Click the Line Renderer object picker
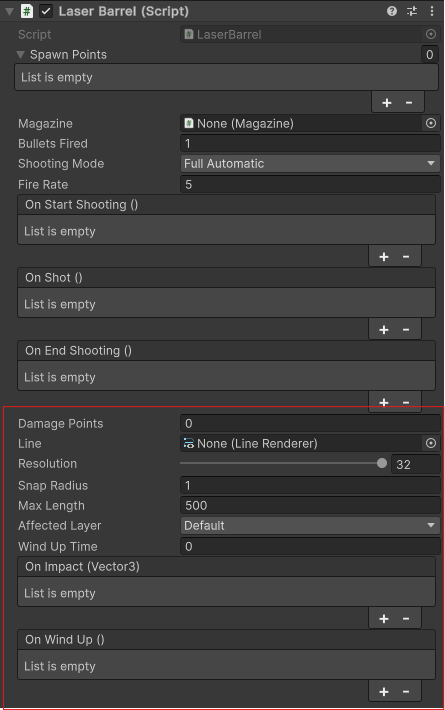This screenshot has height=710, width=445. tap(431, 443)
